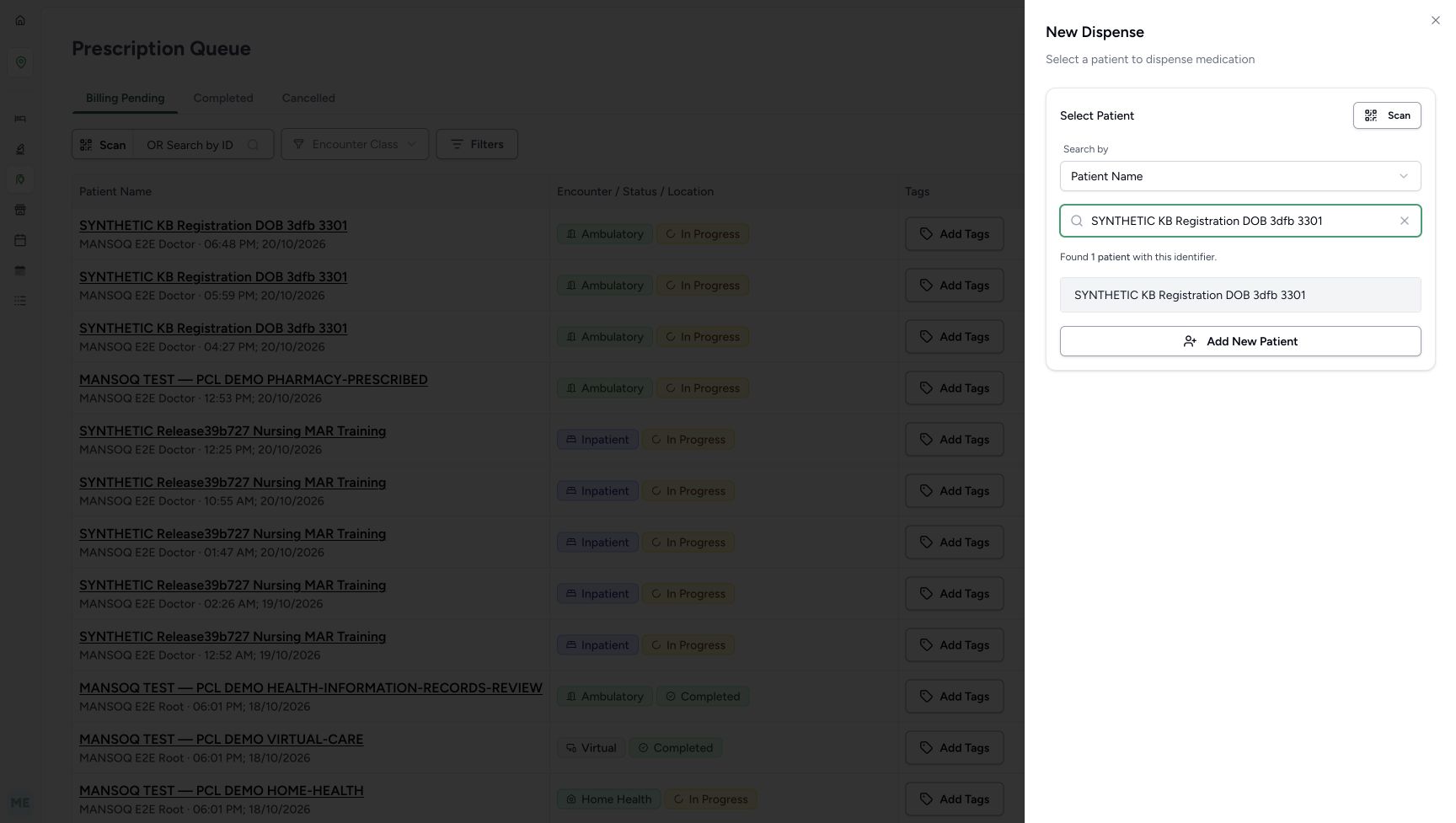
Task: Open the 06:48 PM SYNTHETIC KB Registration entry
Action: (x=213, y=225)
